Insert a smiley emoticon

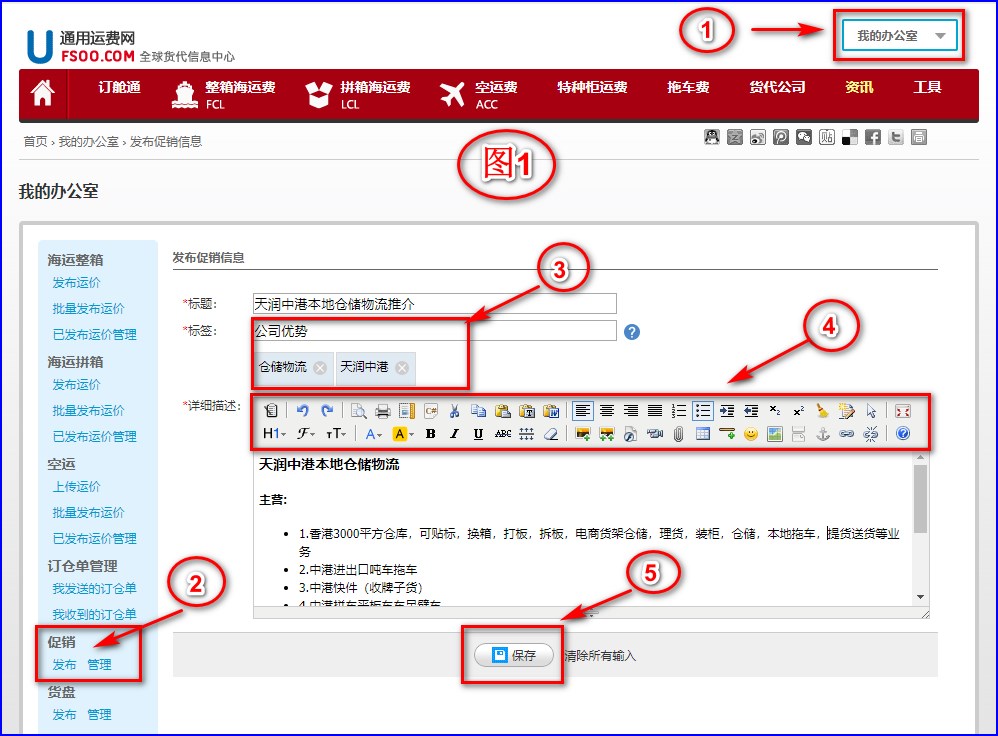click(x=750, y=433)
